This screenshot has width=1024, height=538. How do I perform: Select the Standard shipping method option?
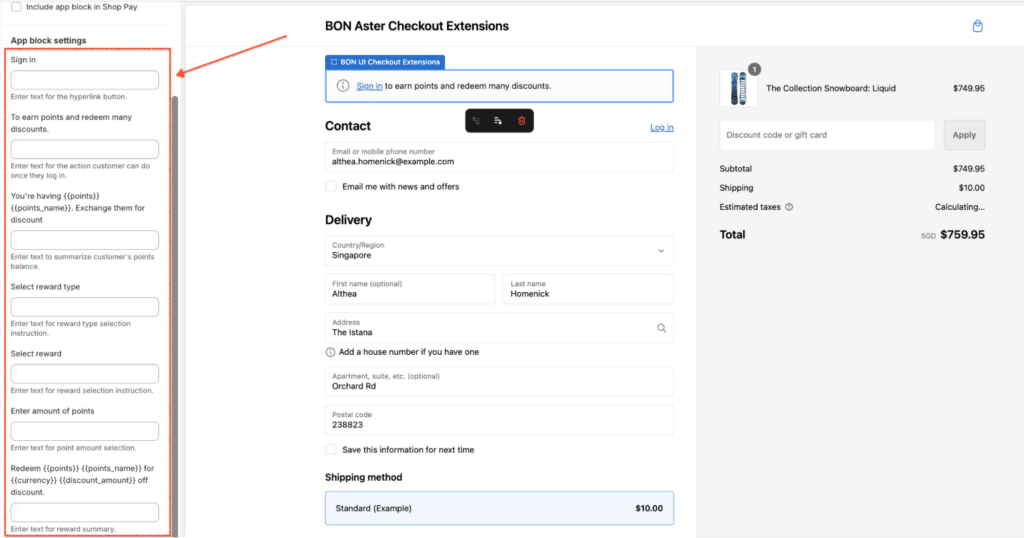pos(499,508)
